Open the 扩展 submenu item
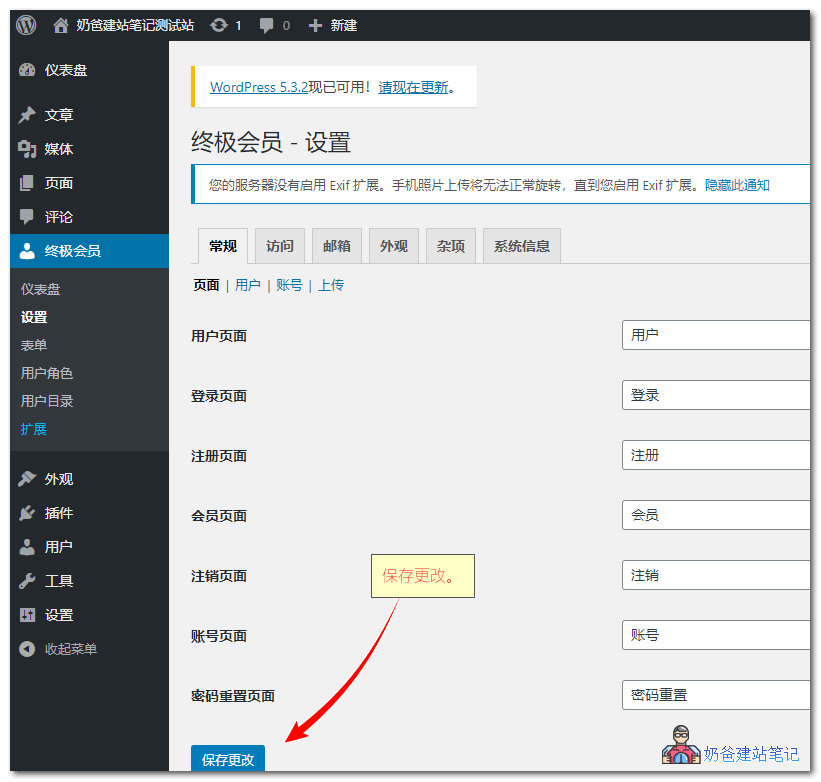The width and height of the screenshot is (821, 782). coord(34,429)
